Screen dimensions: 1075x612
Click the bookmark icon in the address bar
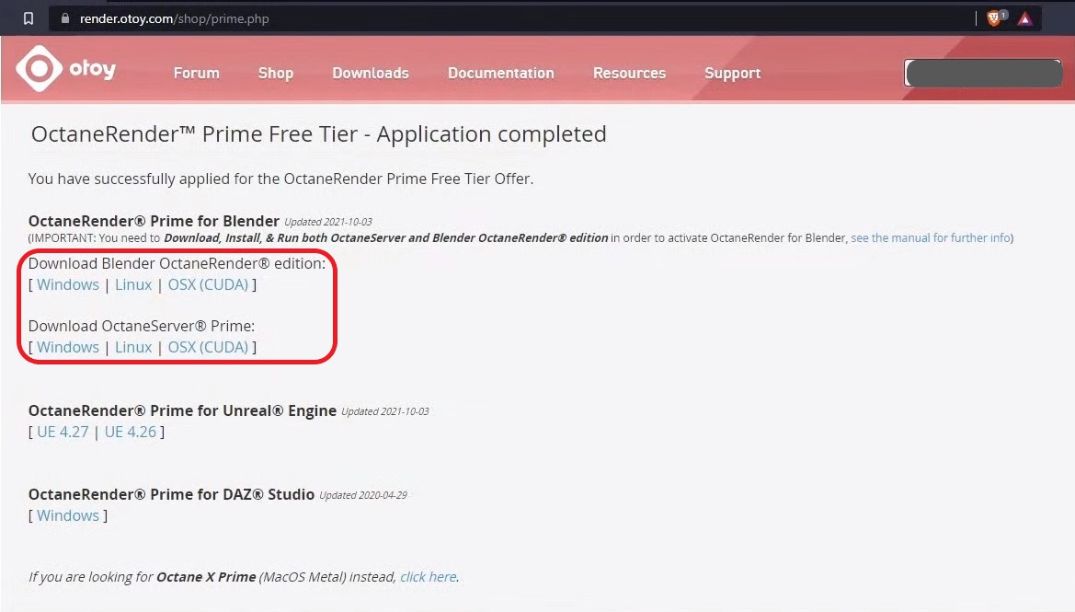[28, 18]
